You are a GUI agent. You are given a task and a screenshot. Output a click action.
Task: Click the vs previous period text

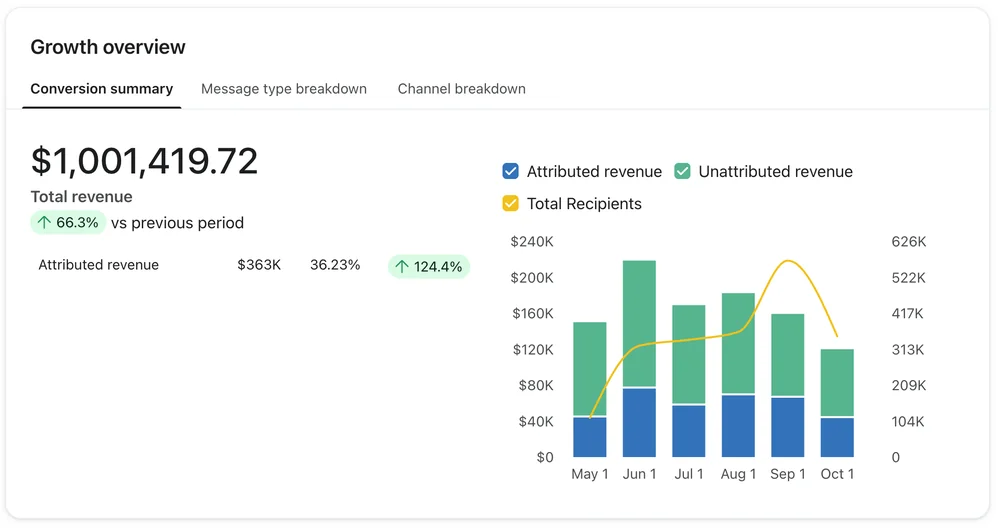[177, 223]
